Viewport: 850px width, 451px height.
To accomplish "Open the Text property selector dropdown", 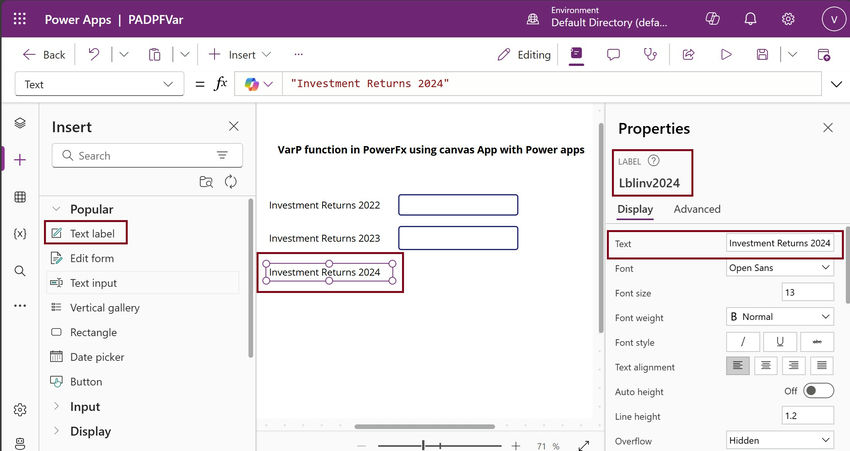I will pos(99,84).
